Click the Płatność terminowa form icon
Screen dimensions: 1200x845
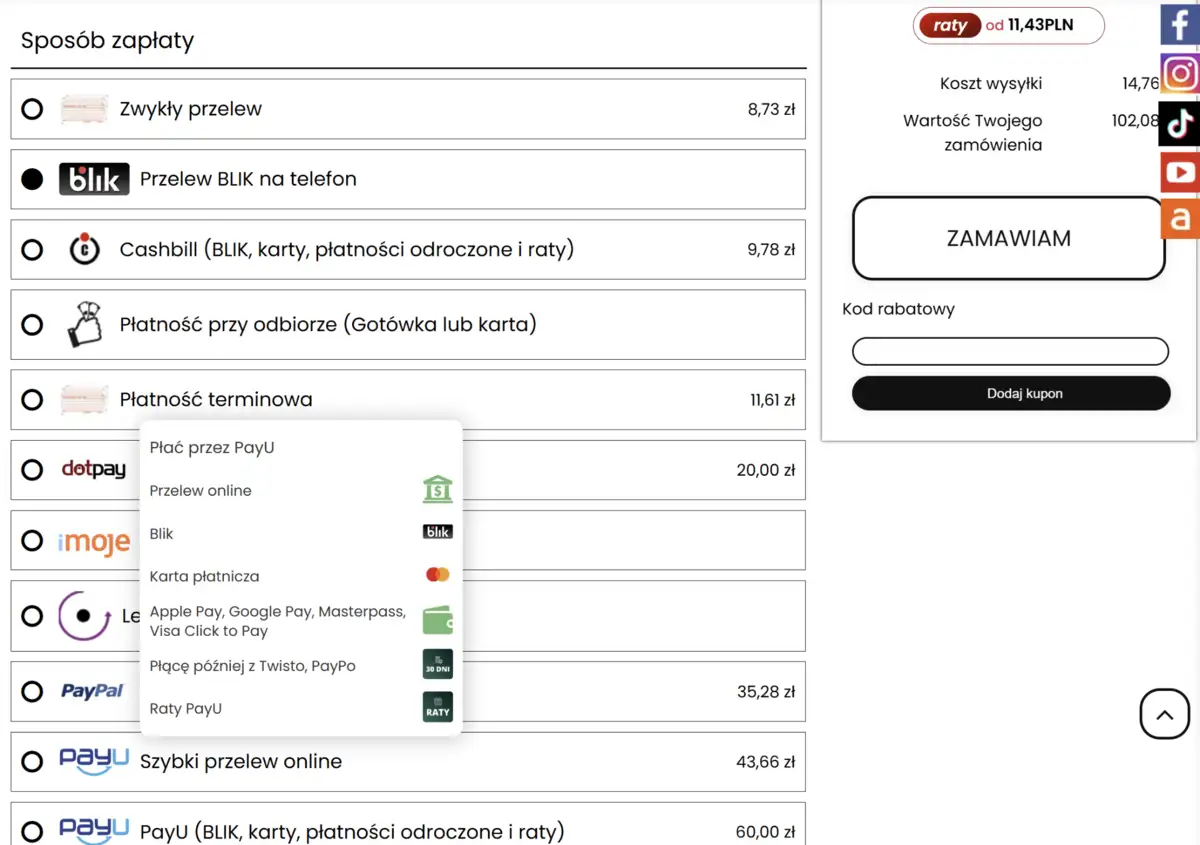84,399
